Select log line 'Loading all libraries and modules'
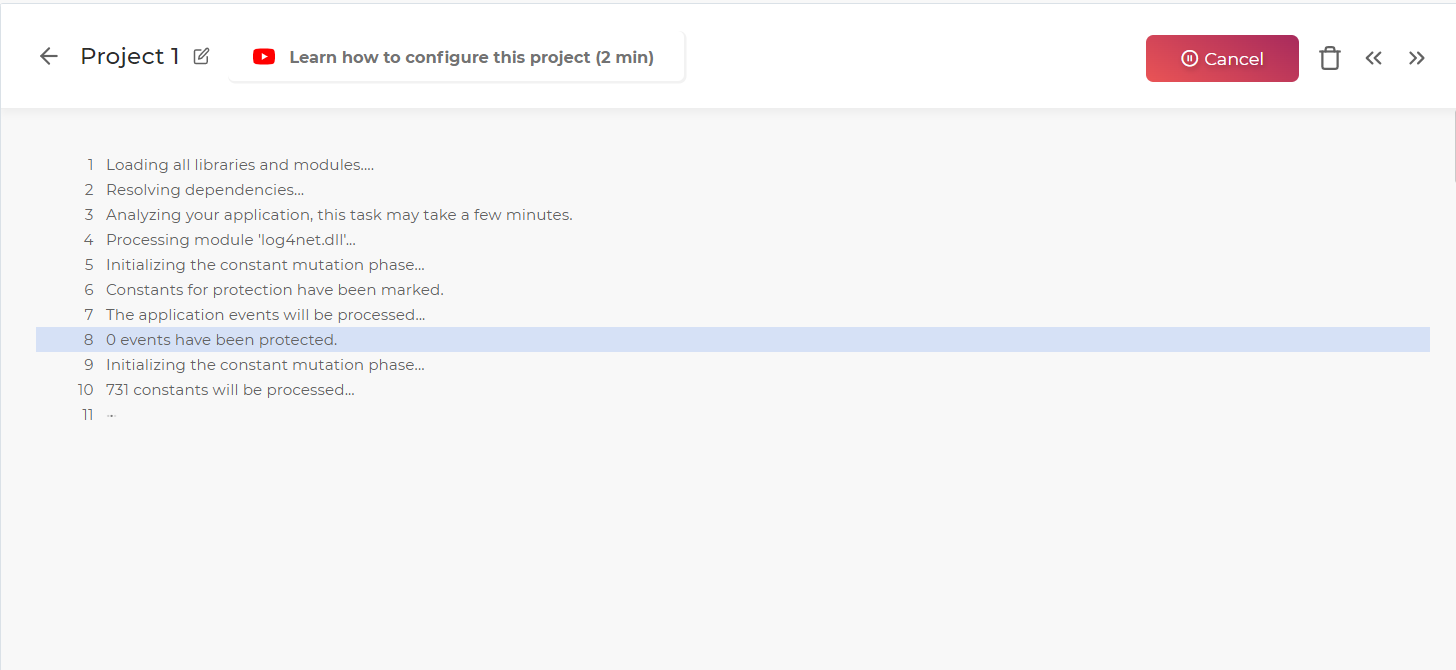 [x=240, y=165]
